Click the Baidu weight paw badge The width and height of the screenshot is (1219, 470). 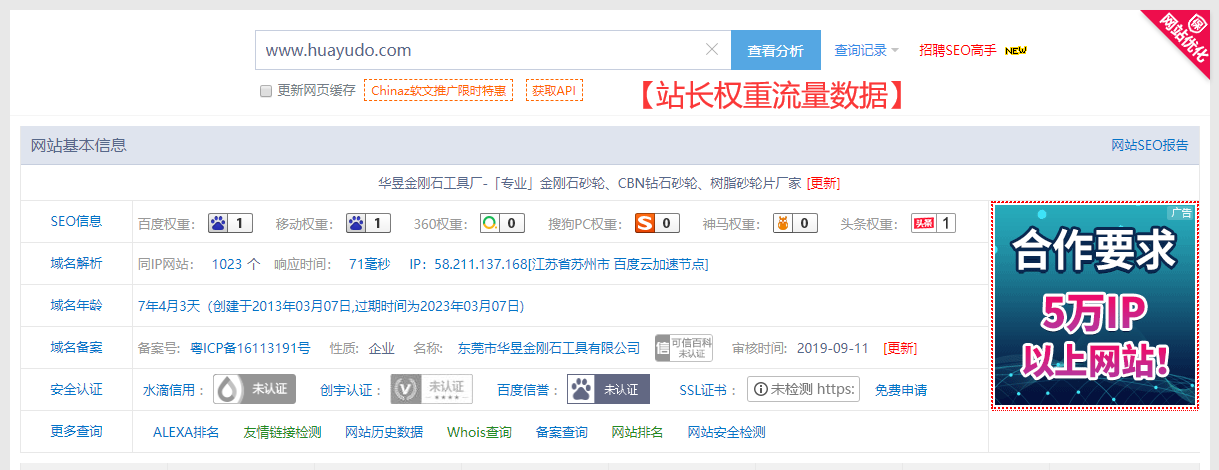pos(230,223)
